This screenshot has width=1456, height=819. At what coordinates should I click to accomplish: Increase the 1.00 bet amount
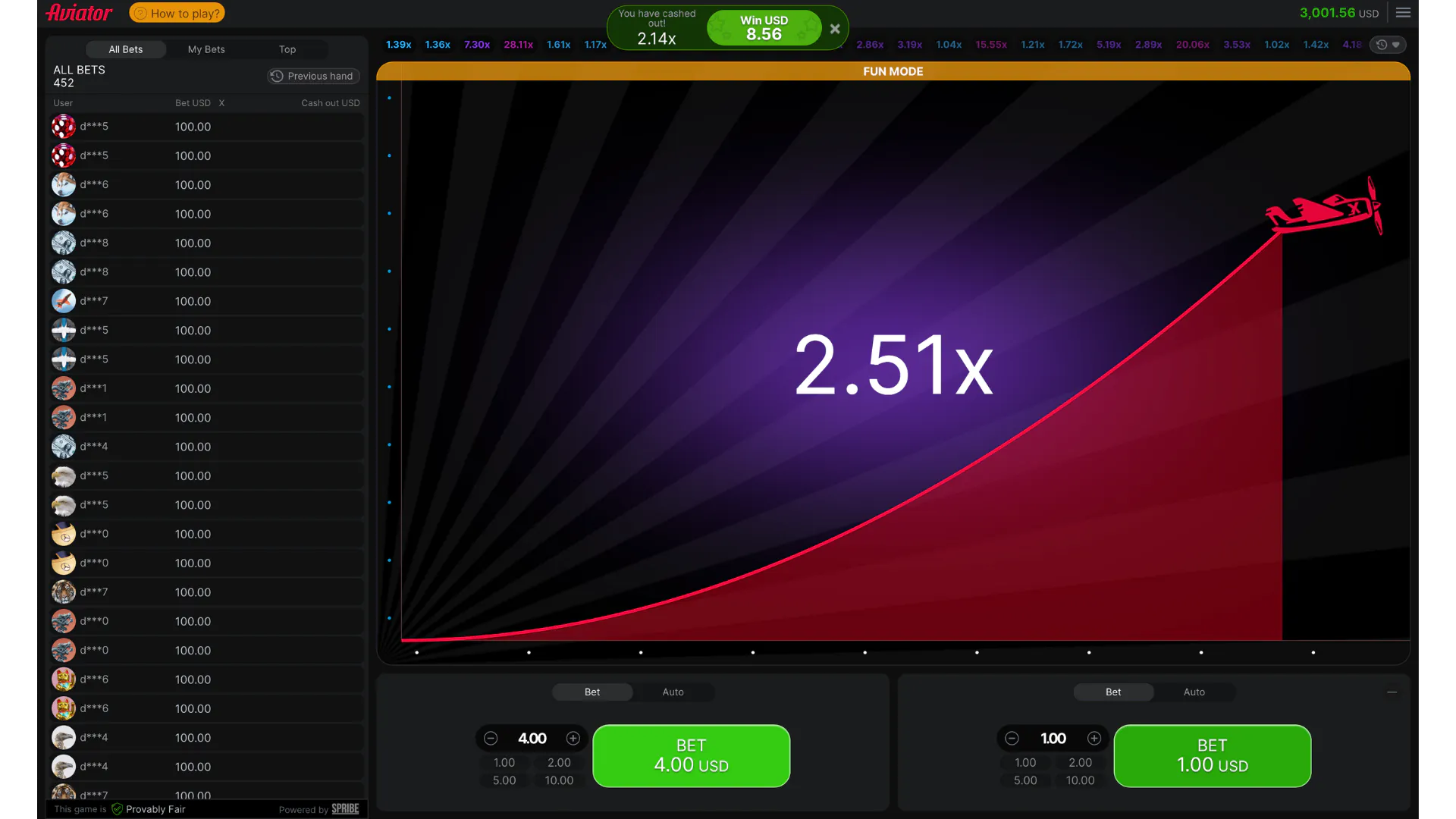click(x=1094, y=738)
